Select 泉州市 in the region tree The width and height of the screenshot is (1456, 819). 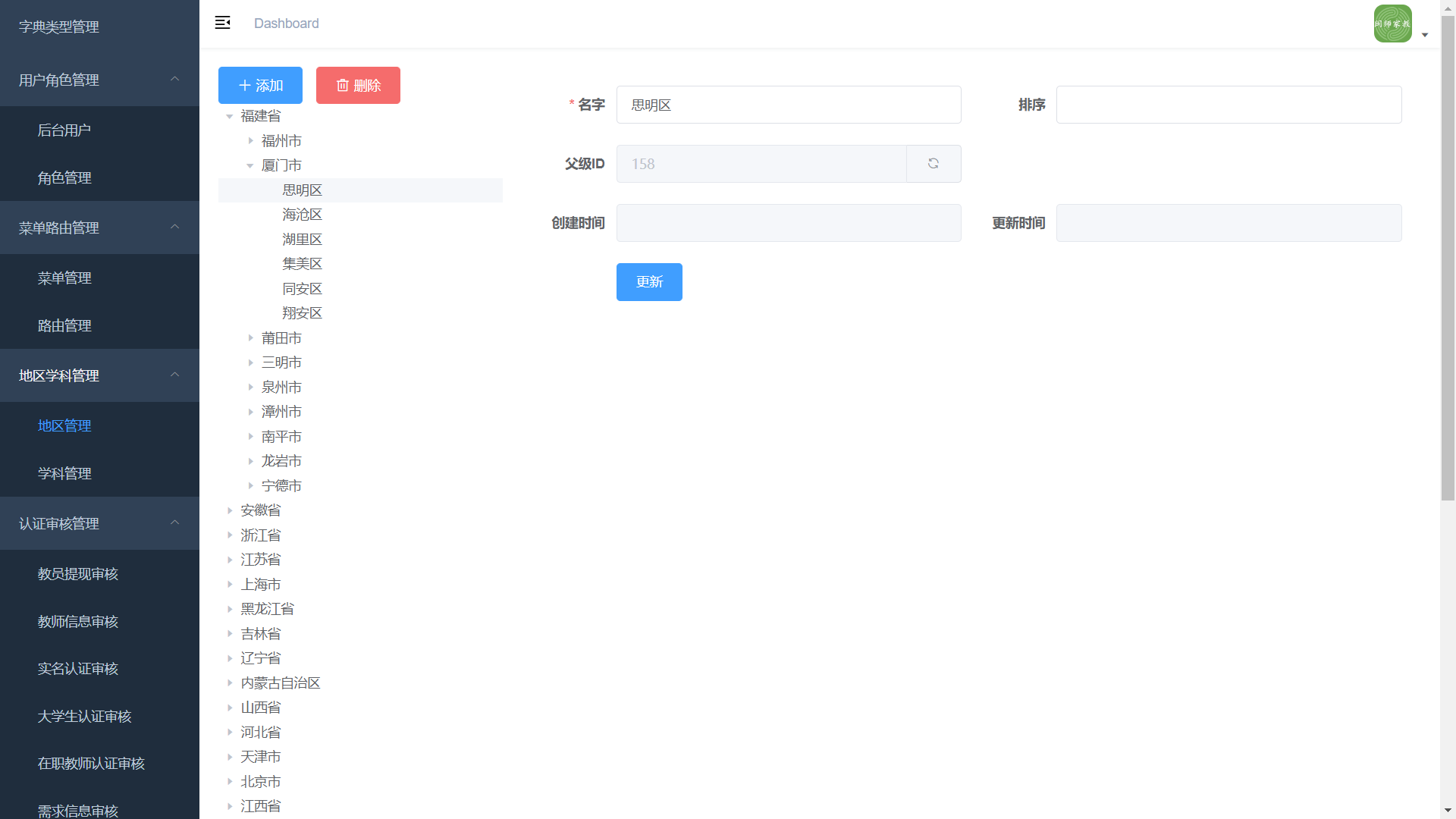point(281,388)
